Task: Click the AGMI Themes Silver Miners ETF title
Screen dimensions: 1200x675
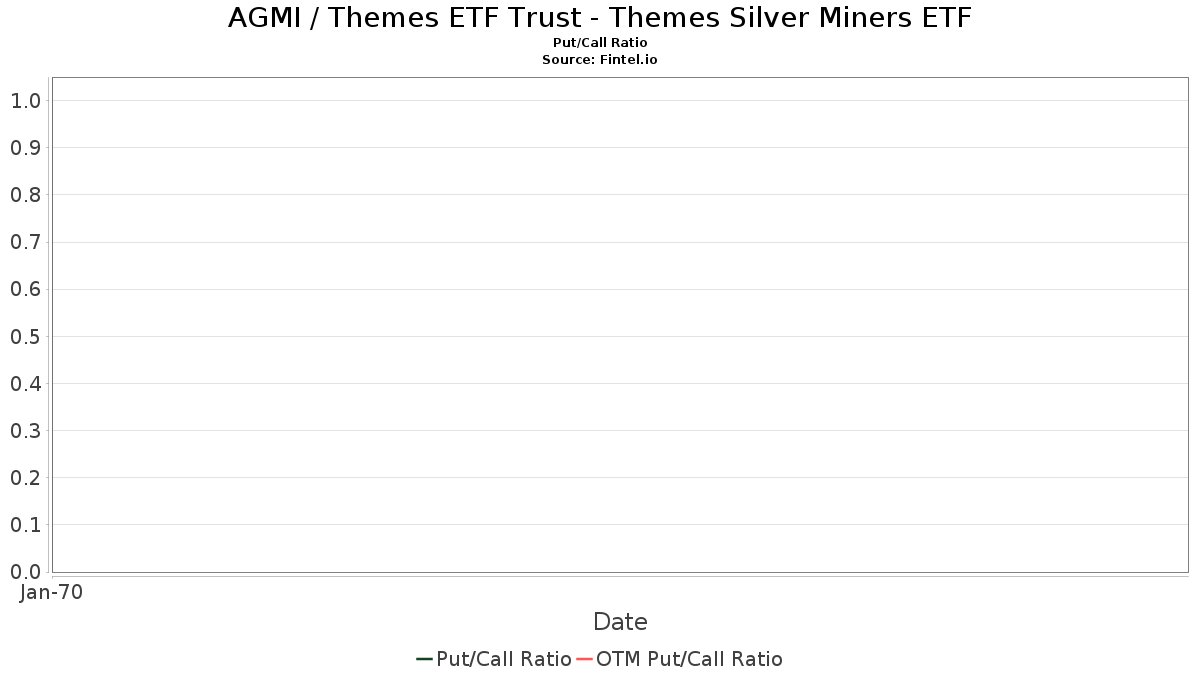Action: coord(600,18)
